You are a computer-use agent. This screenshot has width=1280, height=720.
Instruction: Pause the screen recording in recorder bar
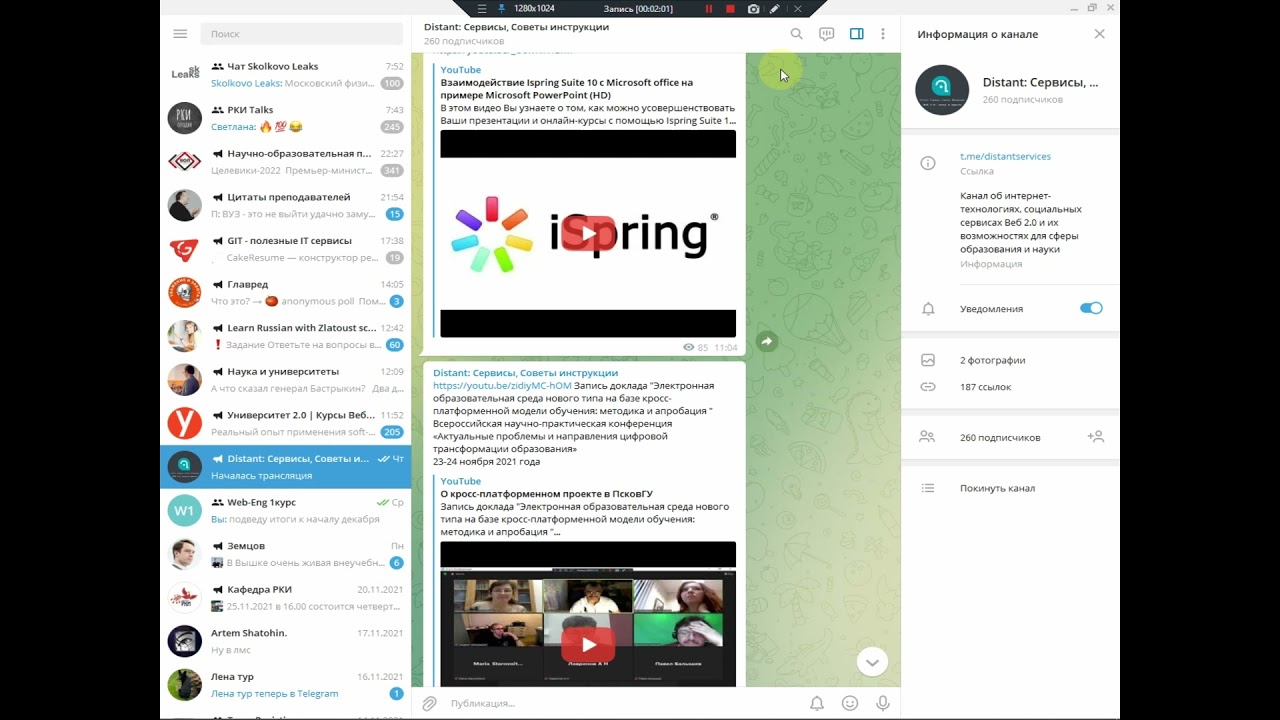point(709,8)
